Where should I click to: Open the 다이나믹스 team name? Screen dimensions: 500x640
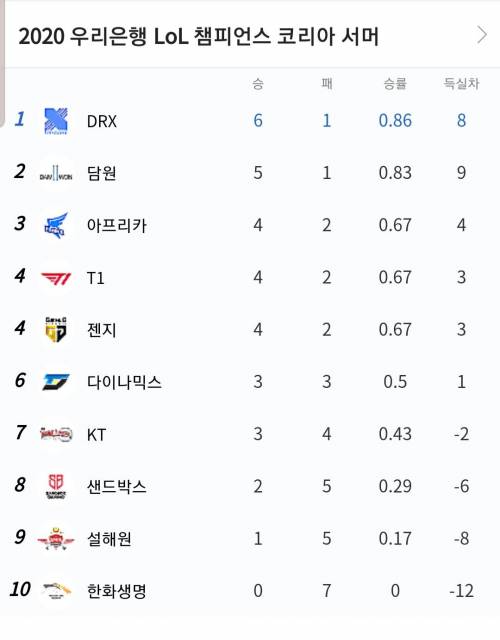(124, 382)
